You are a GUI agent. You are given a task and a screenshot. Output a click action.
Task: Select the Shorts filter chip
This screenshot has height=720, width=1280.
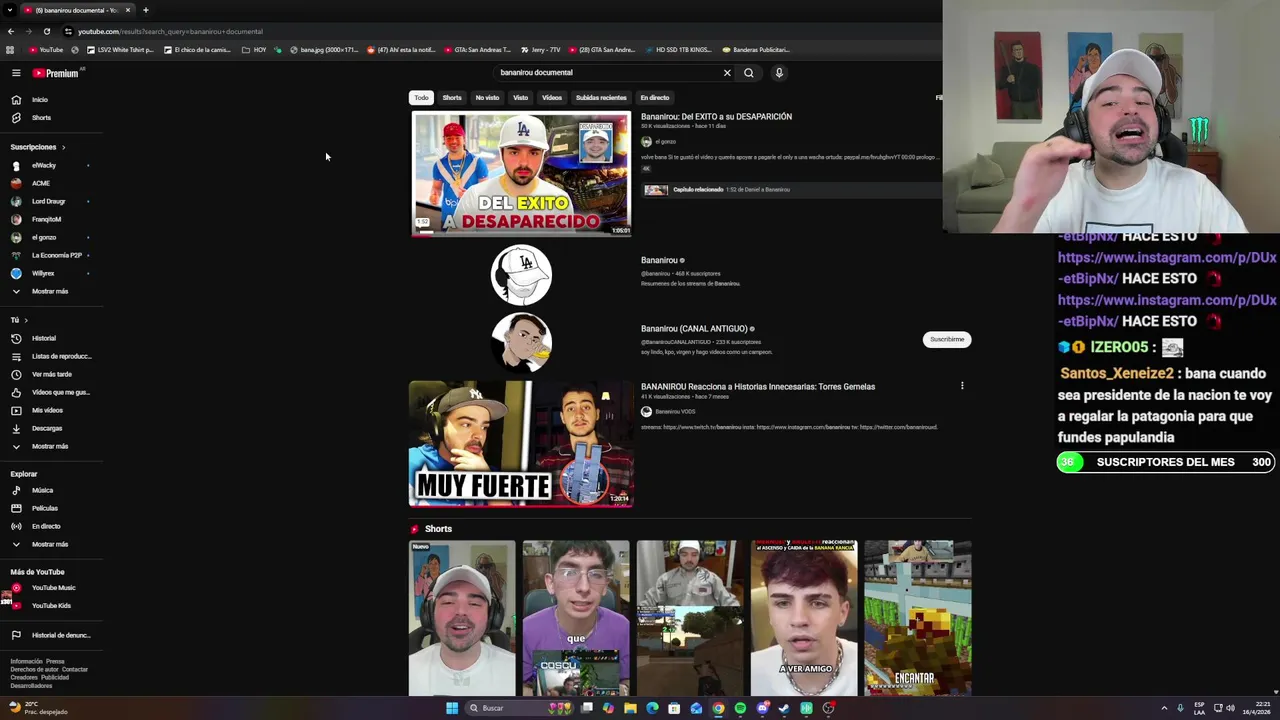pos(452,98)
